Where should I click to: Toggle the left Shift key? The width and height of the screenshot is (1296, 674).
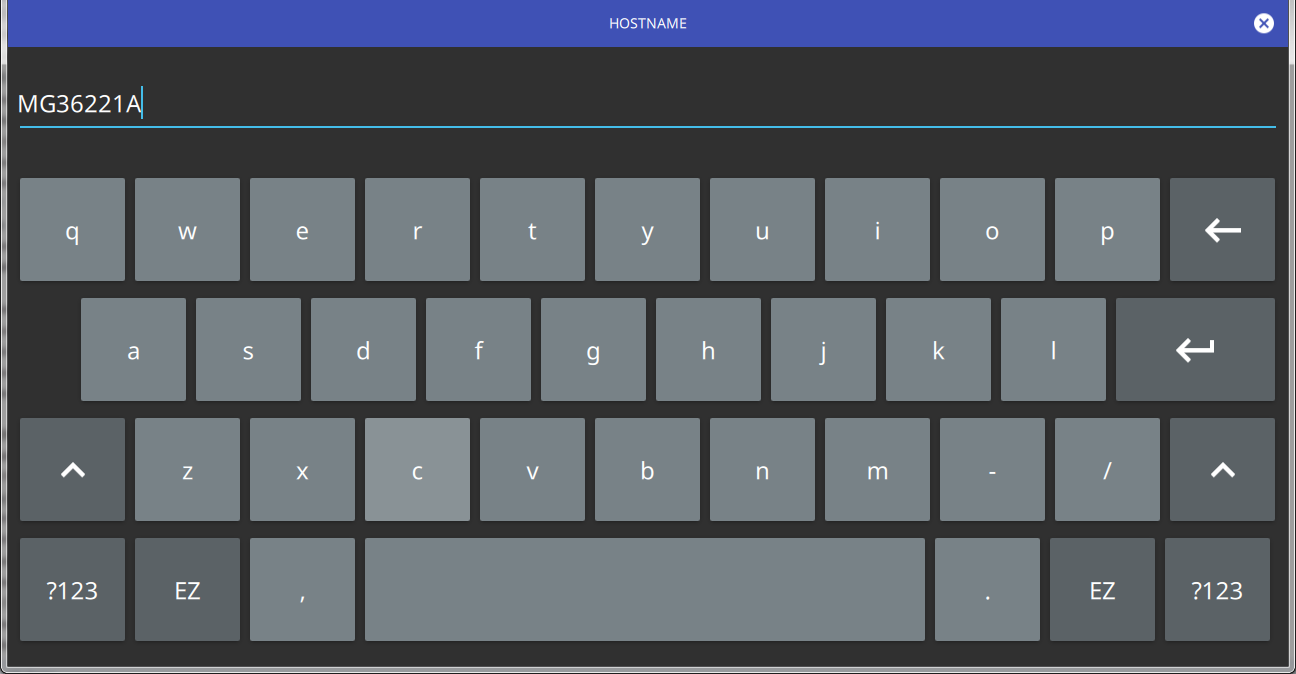(x=72, y=470)
